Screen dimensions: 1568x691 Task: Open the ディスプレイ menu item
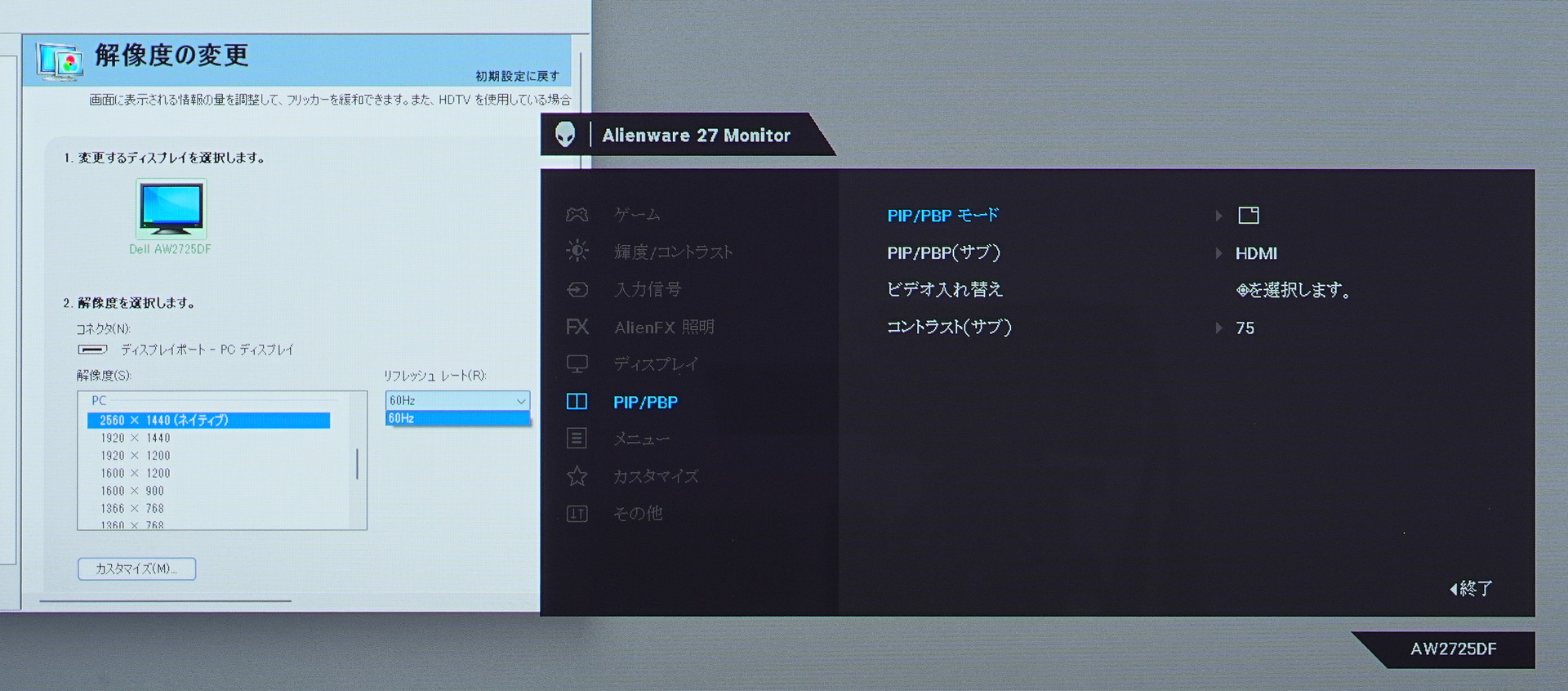tap(657, 364)
